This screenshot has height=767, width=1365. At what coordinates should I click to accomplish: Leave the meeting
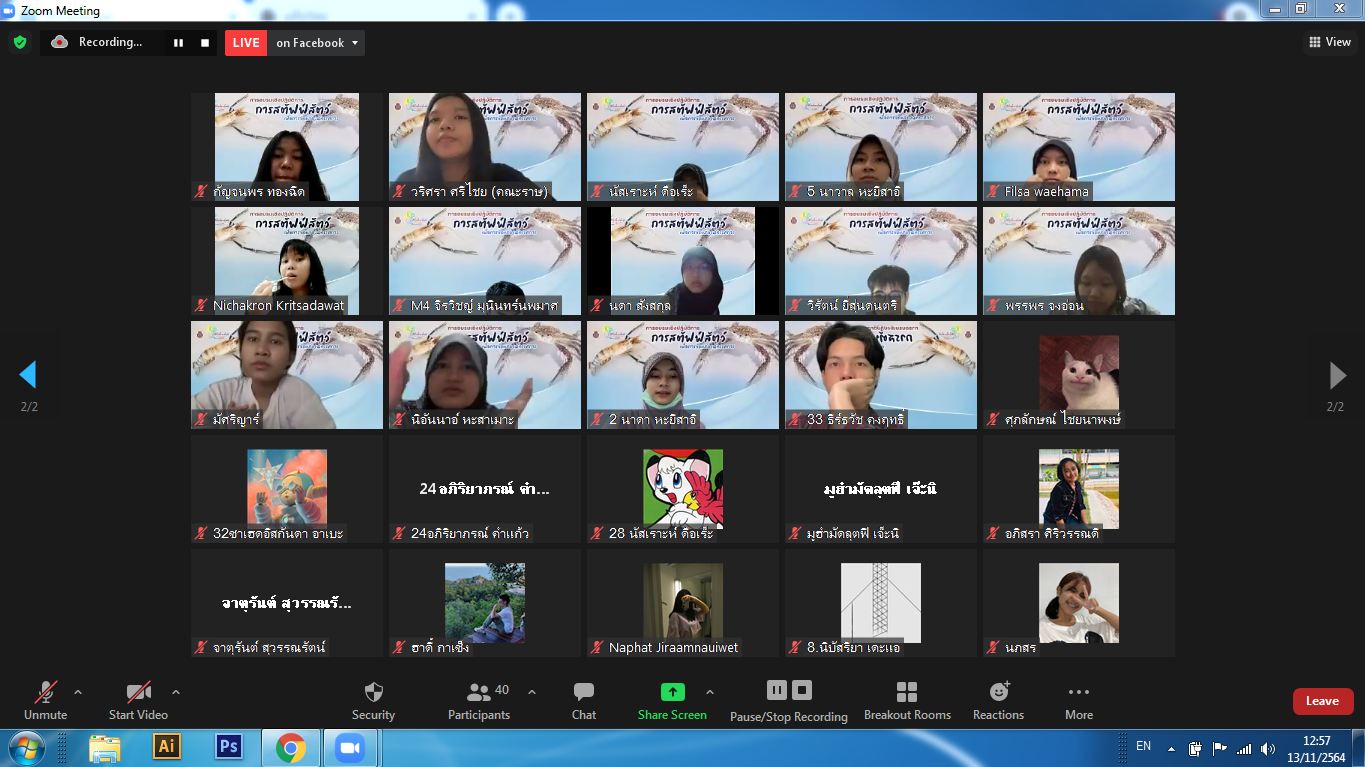click(x=1322, y=701)
